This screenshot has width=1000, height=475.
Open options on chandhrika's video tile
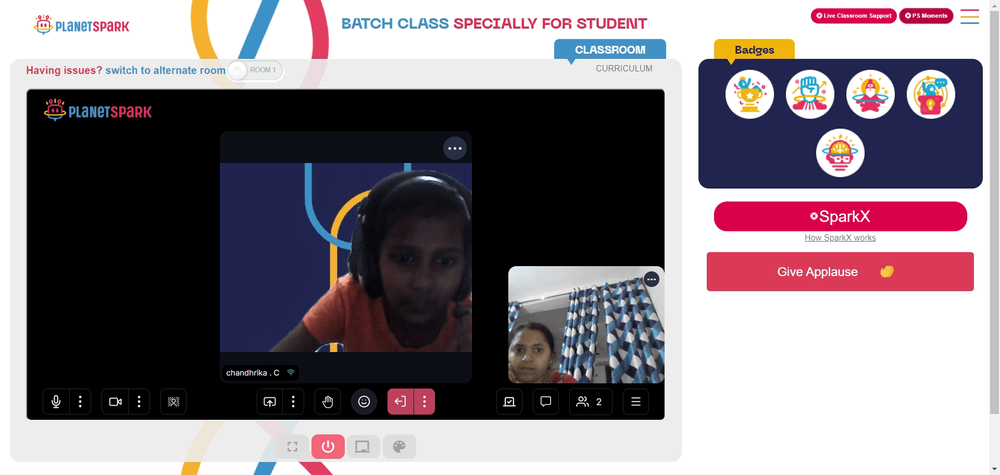(455, 148)
